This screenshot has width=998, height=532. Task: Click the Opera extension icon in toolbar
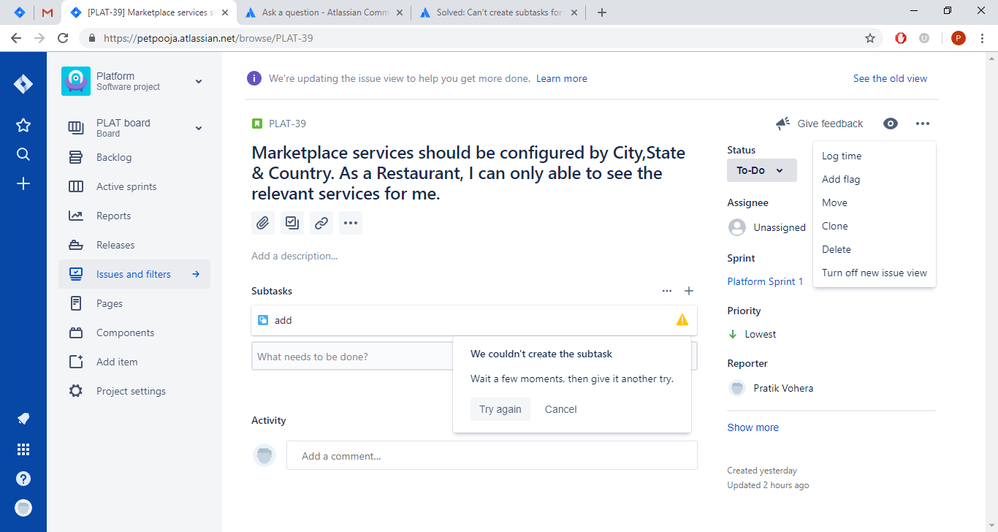tap(901, 38)
